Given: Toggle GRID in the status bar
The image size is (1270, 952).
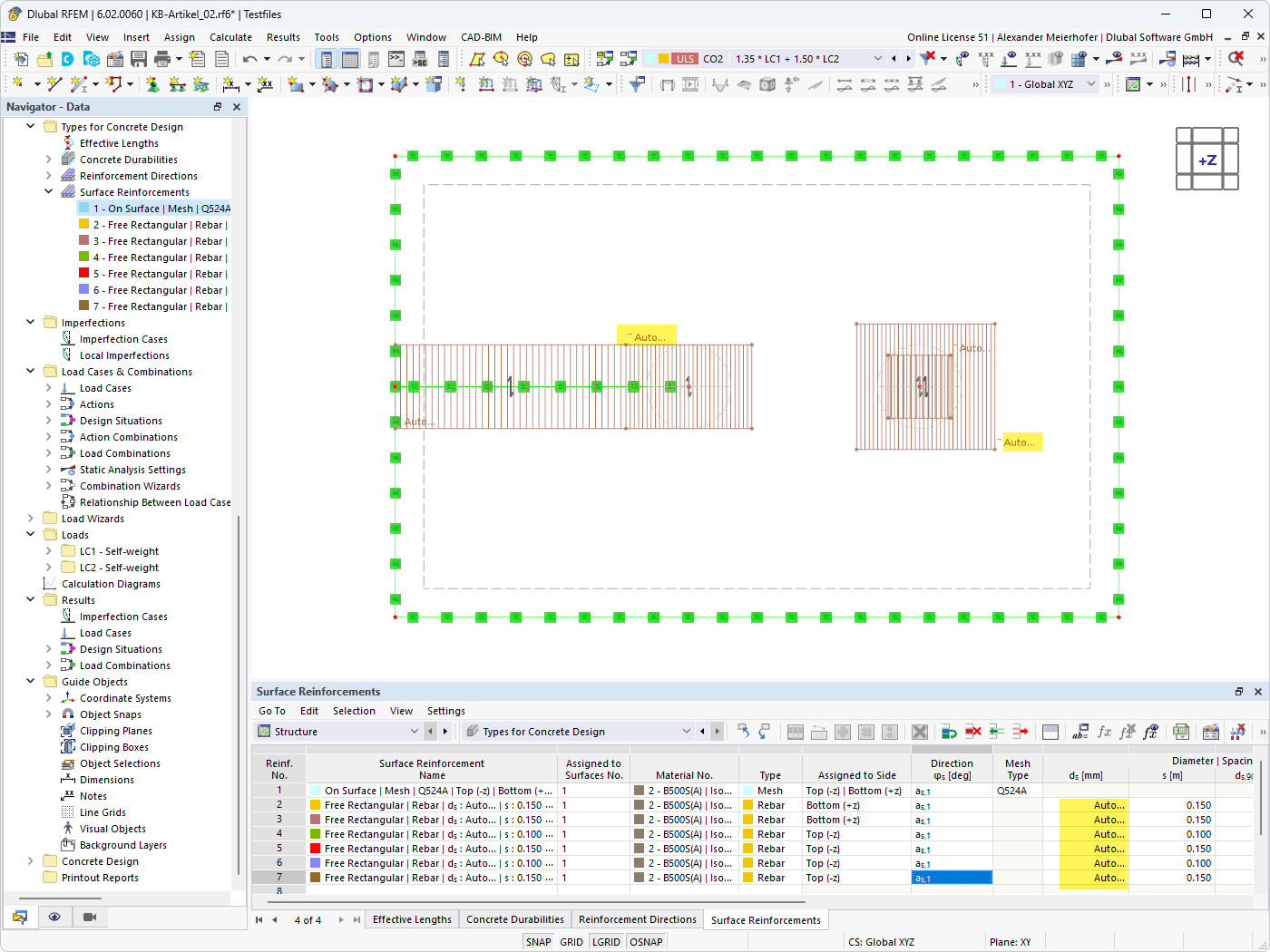Looking at the screenshot, I should click(571, 941).
